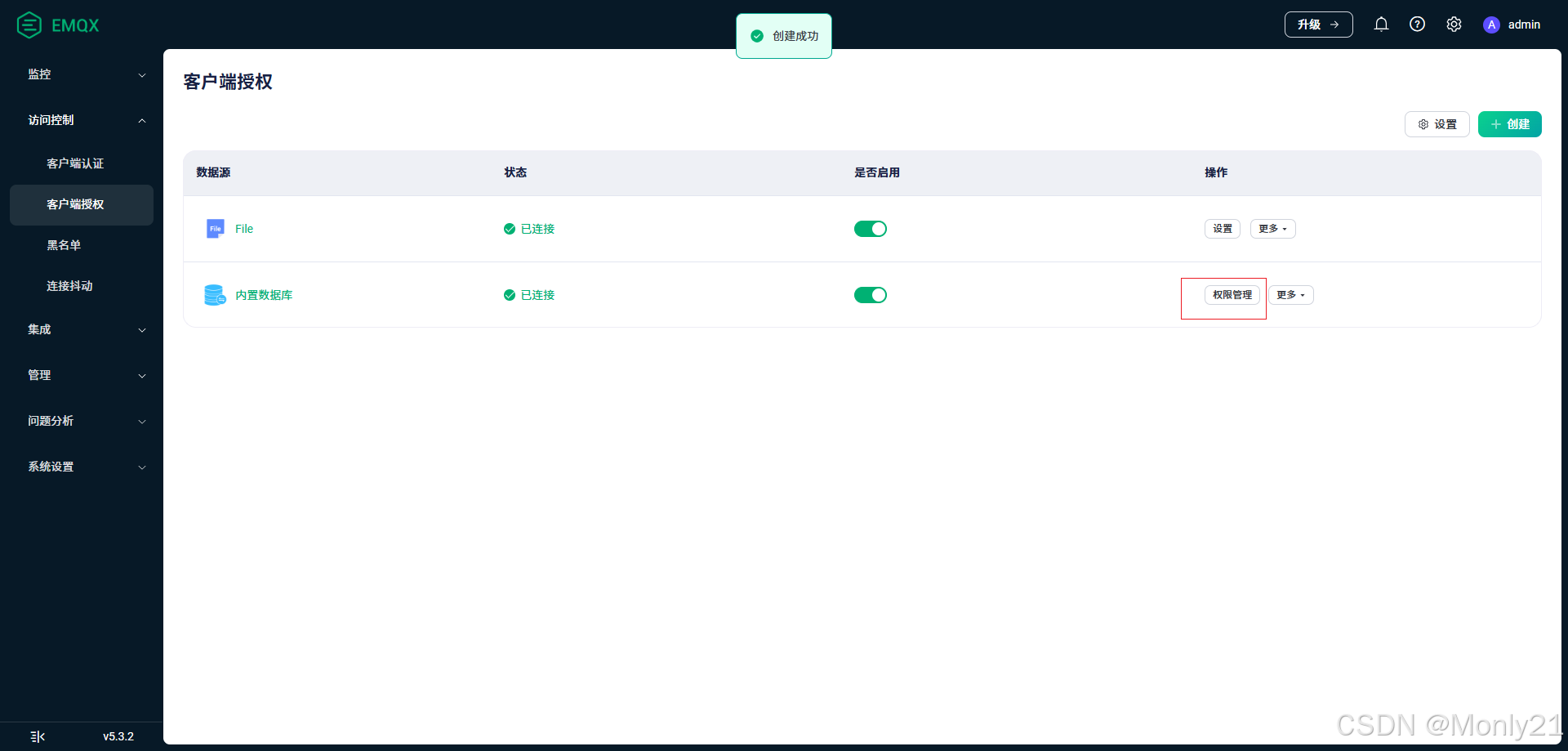1568x751 pixels.
Task: Click the 创建成功 success message
Action: (x=784, y=36)
